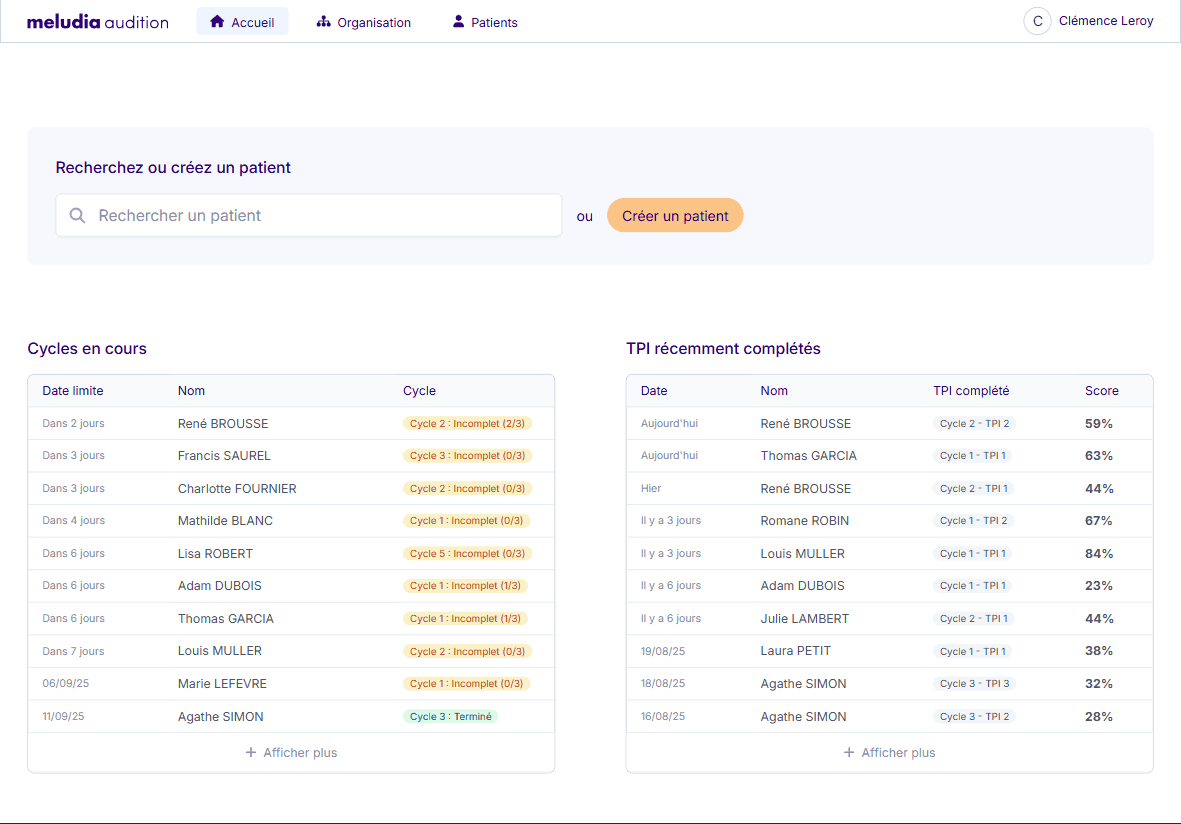Click plus icon under Cycles en cours
1181x824 pixels.
tap(251, 753)
